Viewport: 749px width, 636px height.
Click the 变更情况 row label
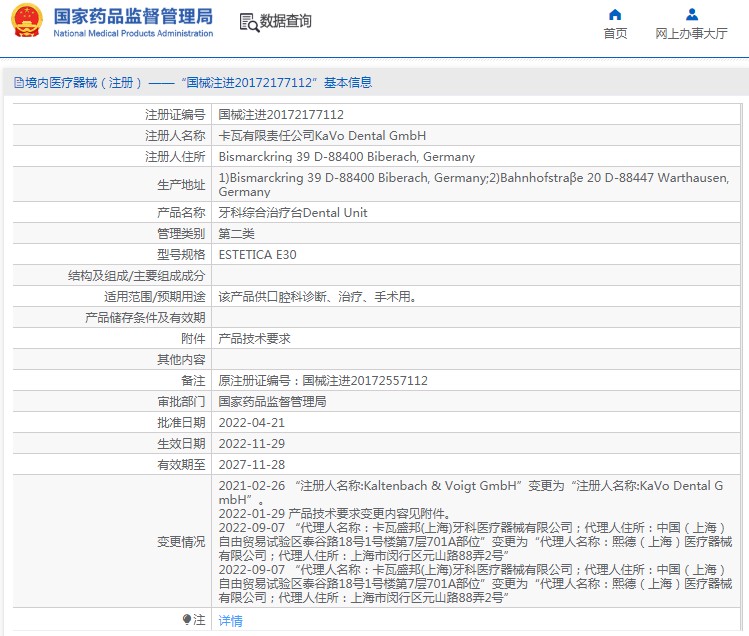tap(181, 542)
